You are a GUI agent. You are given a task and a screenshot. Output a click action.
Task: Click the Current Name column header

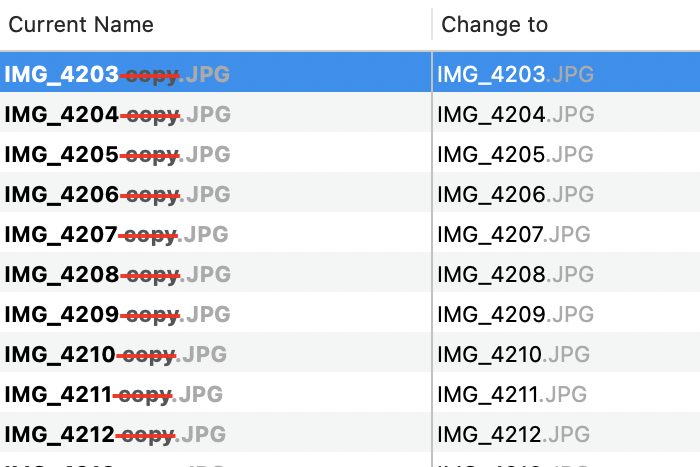pyautogui.click(x=81, y=25)
